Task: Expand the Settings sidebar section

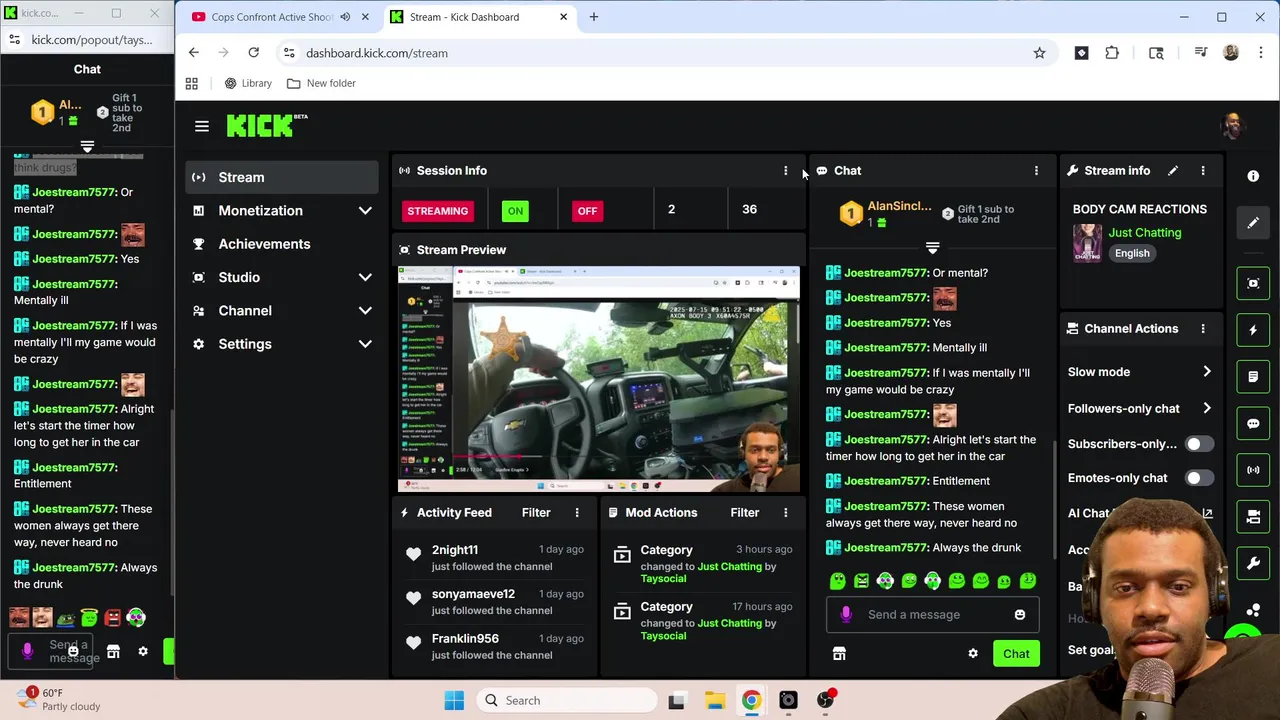Action: 365,344
